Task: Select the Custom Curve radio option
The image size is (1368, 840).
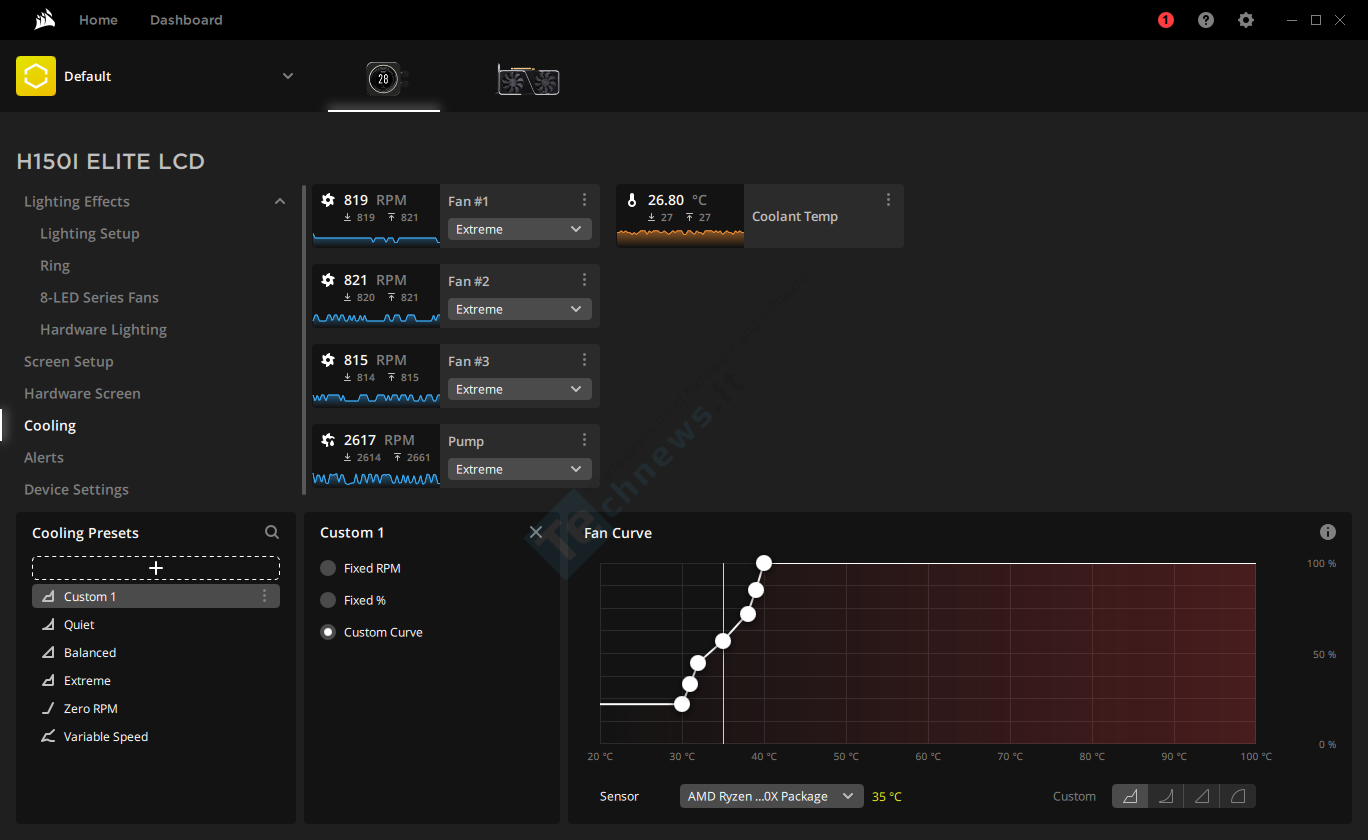Action: (328, 632)
